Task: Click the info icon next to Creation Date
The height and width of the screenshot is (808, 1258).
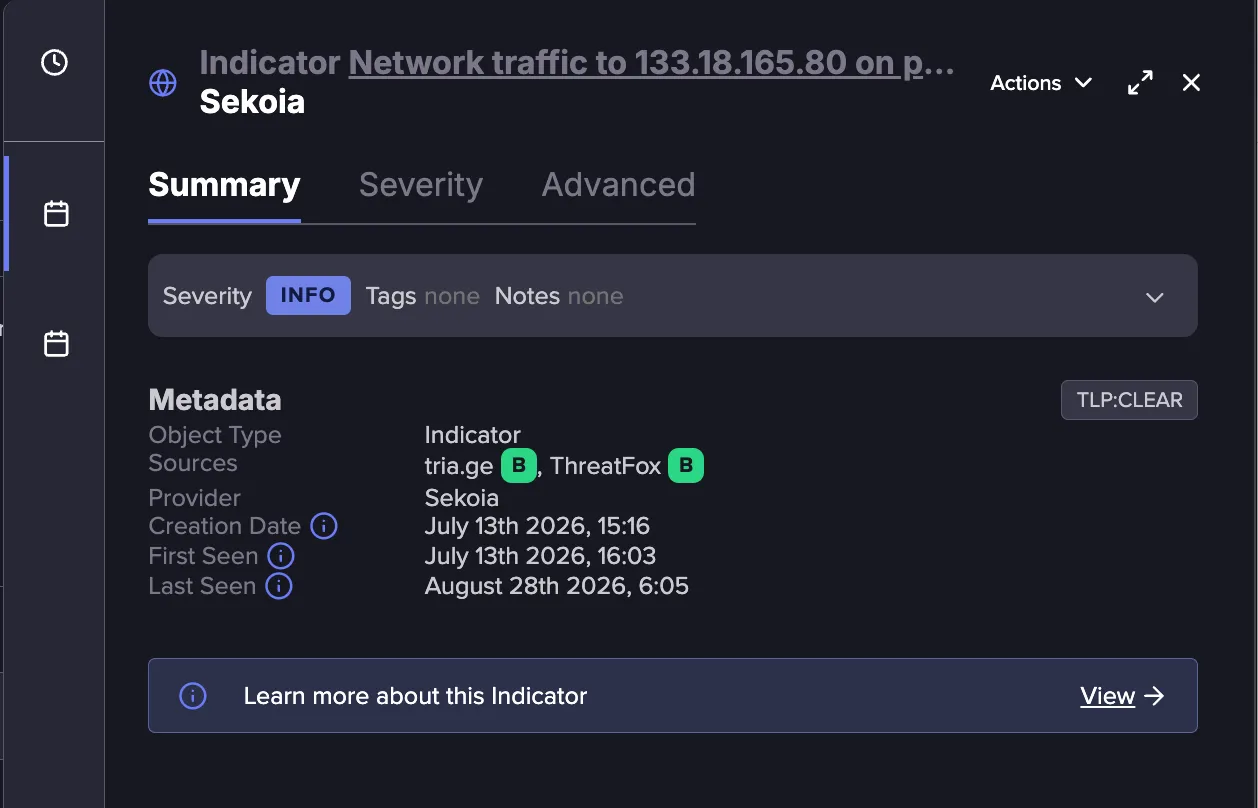Action: click(x=324, y=526)
